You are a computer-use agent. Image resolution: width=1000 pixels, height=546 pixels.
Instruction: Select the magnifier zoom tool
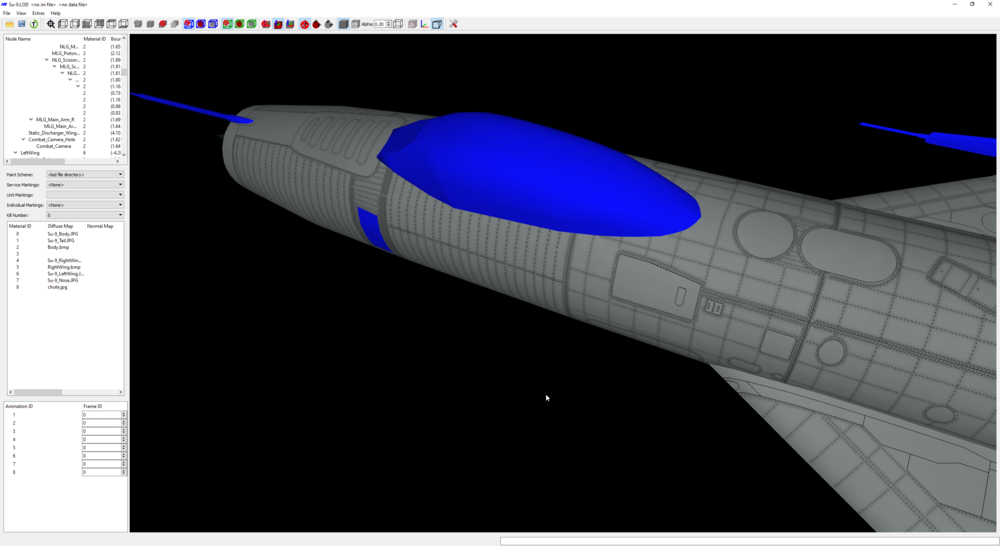coord(51,24)
